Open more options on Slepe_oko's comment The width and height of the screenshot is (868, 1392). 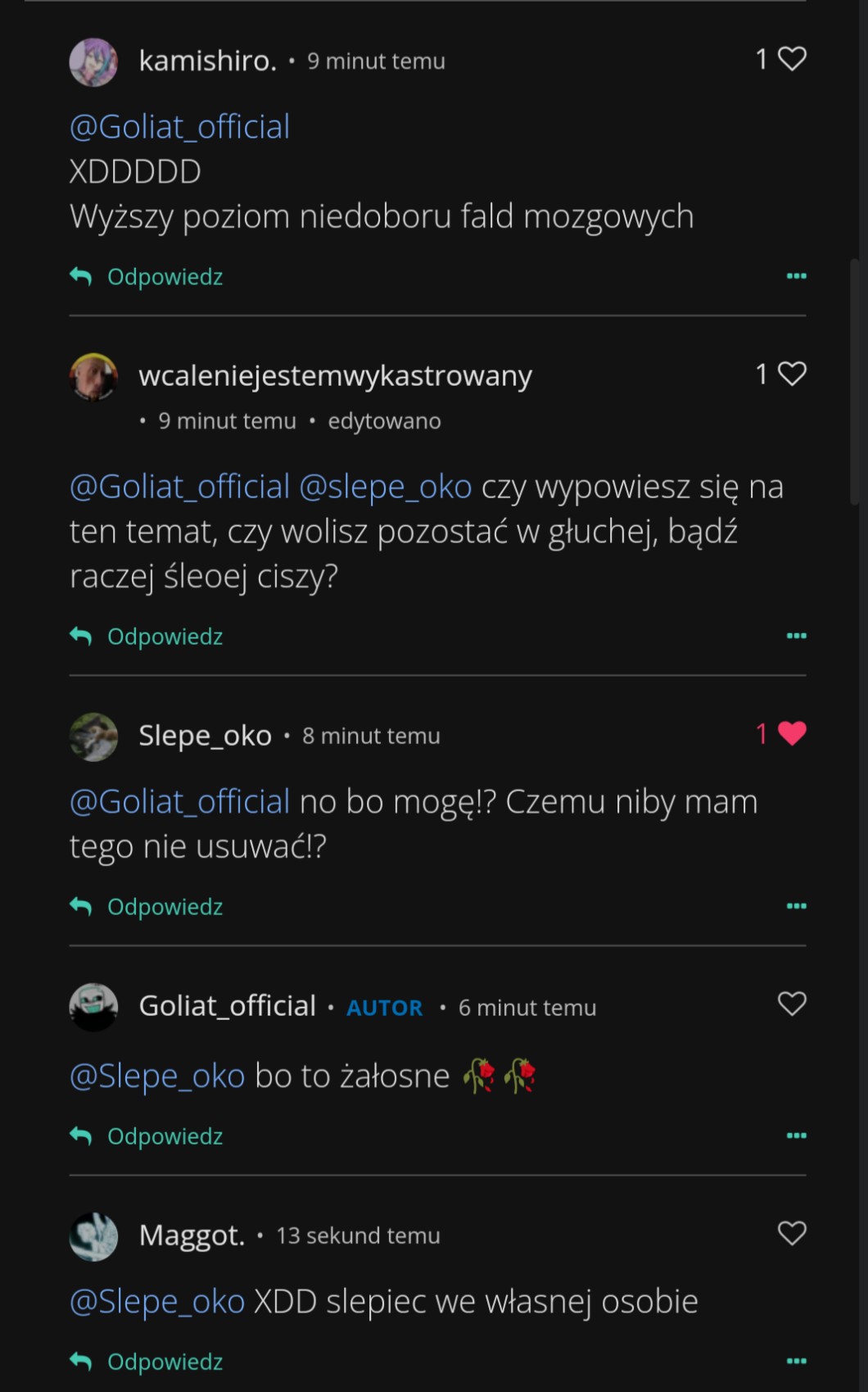pyautogui.click(x=796, y=906)
